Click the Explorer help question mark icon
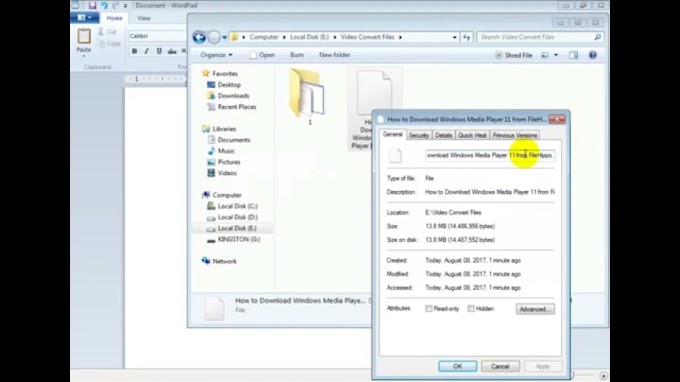The image size is (680, 382). [x=592, y=55]
